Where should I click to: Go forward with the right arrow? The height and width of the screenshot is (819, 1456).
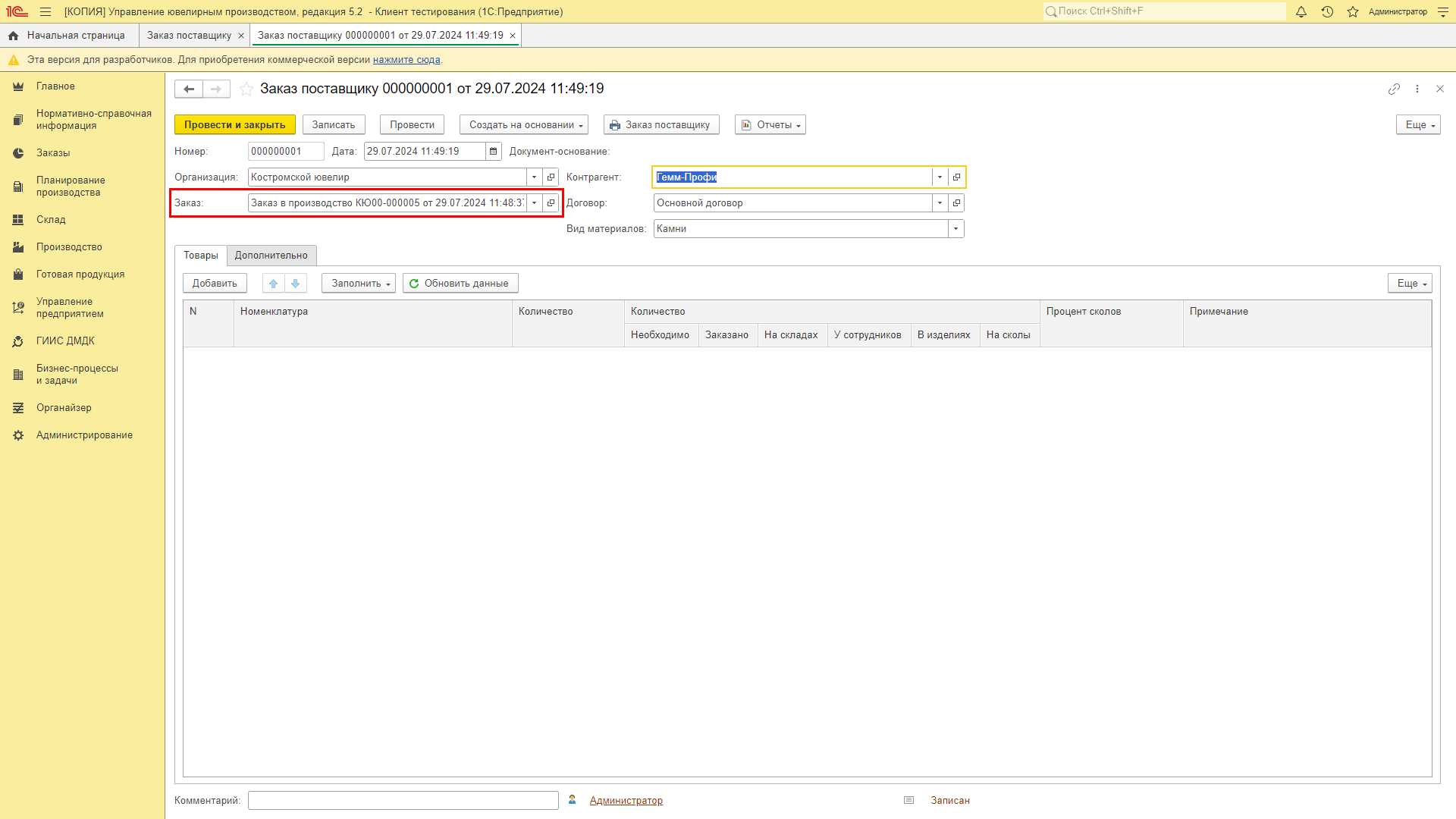click(x=216, y=89)
